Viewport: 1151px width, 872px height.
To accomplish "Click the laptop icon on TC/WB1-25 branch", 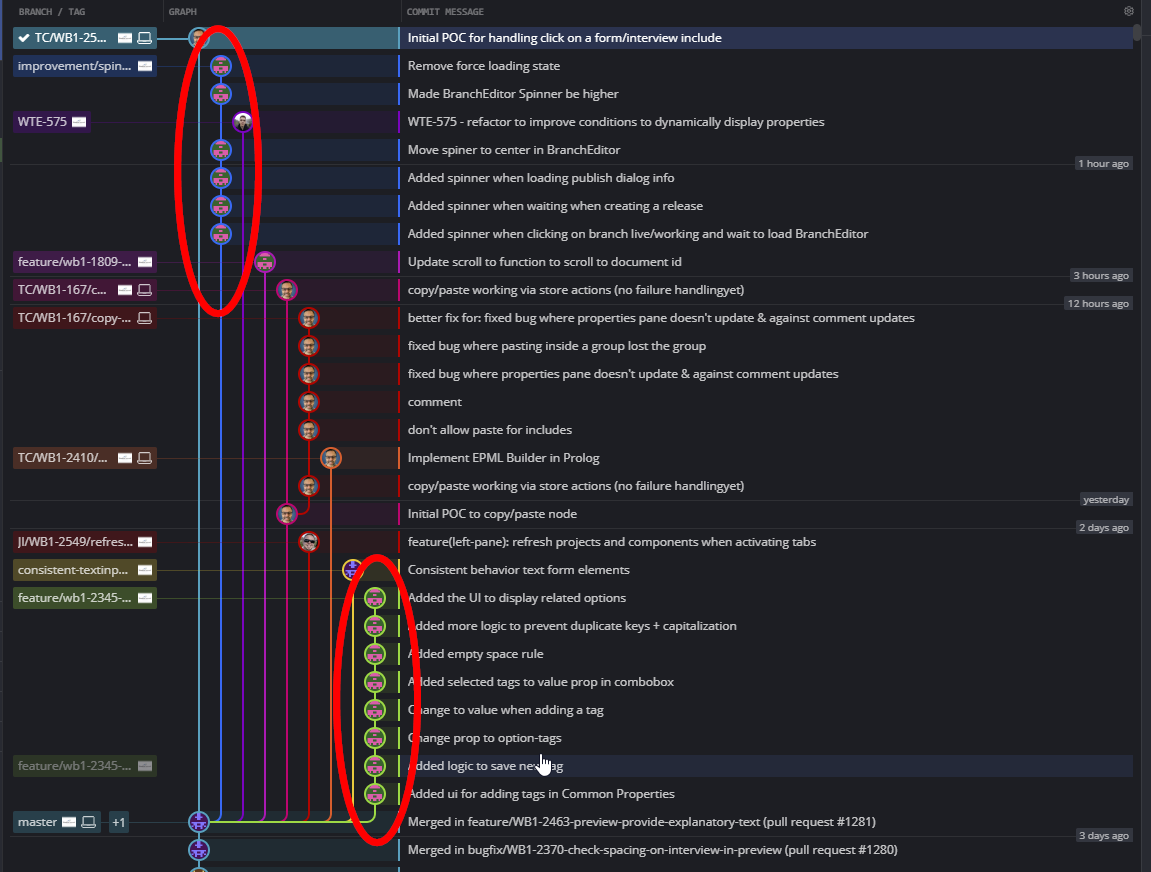I will coord(145,38).
